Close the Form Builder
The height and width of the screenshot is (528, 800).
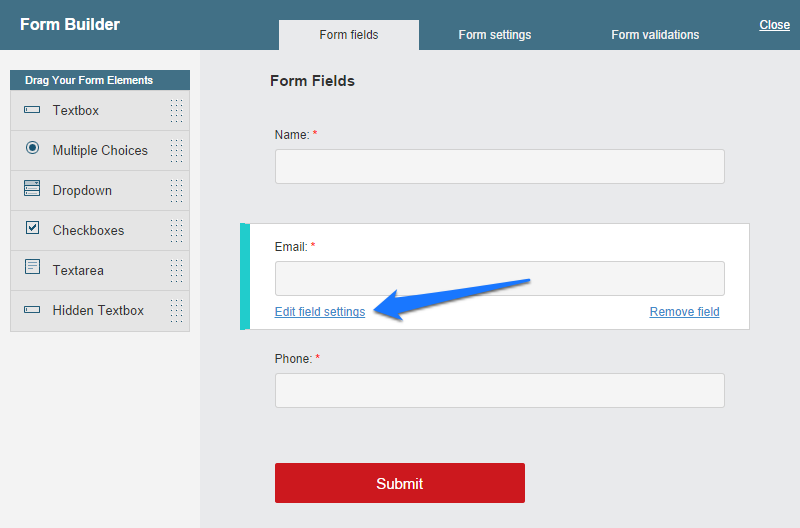774,25
